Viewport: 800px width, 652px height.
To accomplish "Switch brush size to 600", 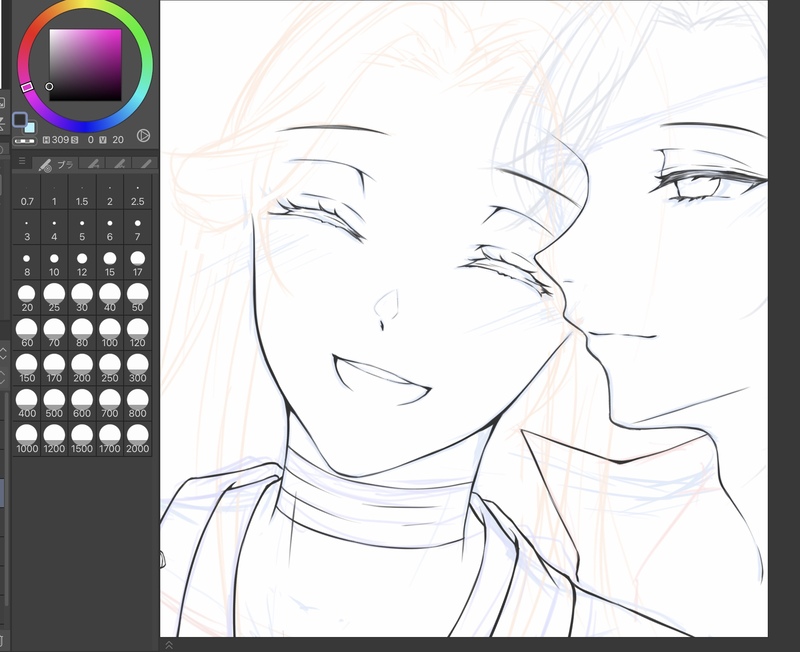I will [82, 404].
